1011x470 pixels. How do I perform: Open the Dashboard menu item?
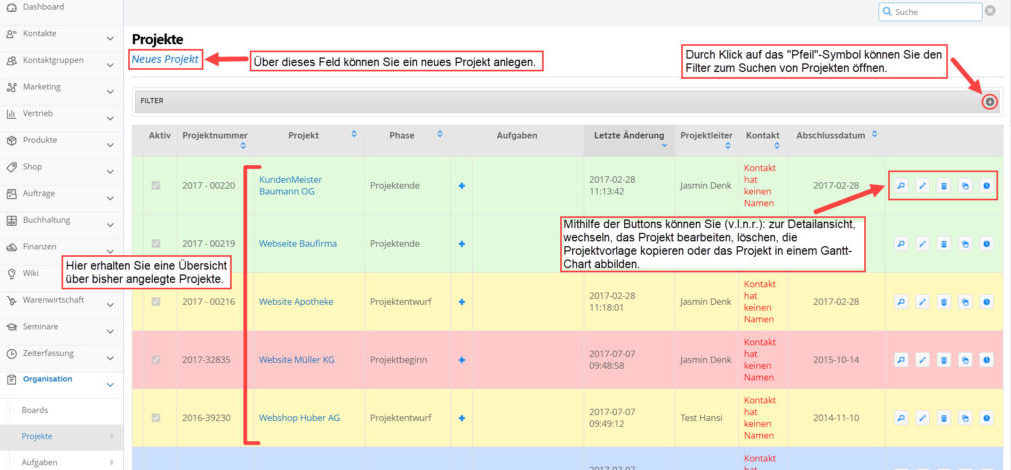click(43, 7)
